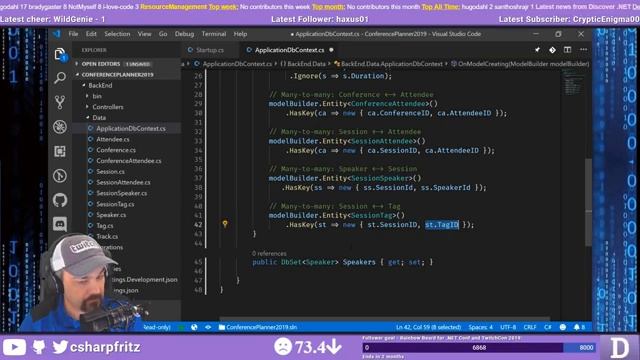This screenshot has width=640, height=360.
Task: Click the OnModelCreating breadcrumb segment
Action: click(x=520, y=64)
